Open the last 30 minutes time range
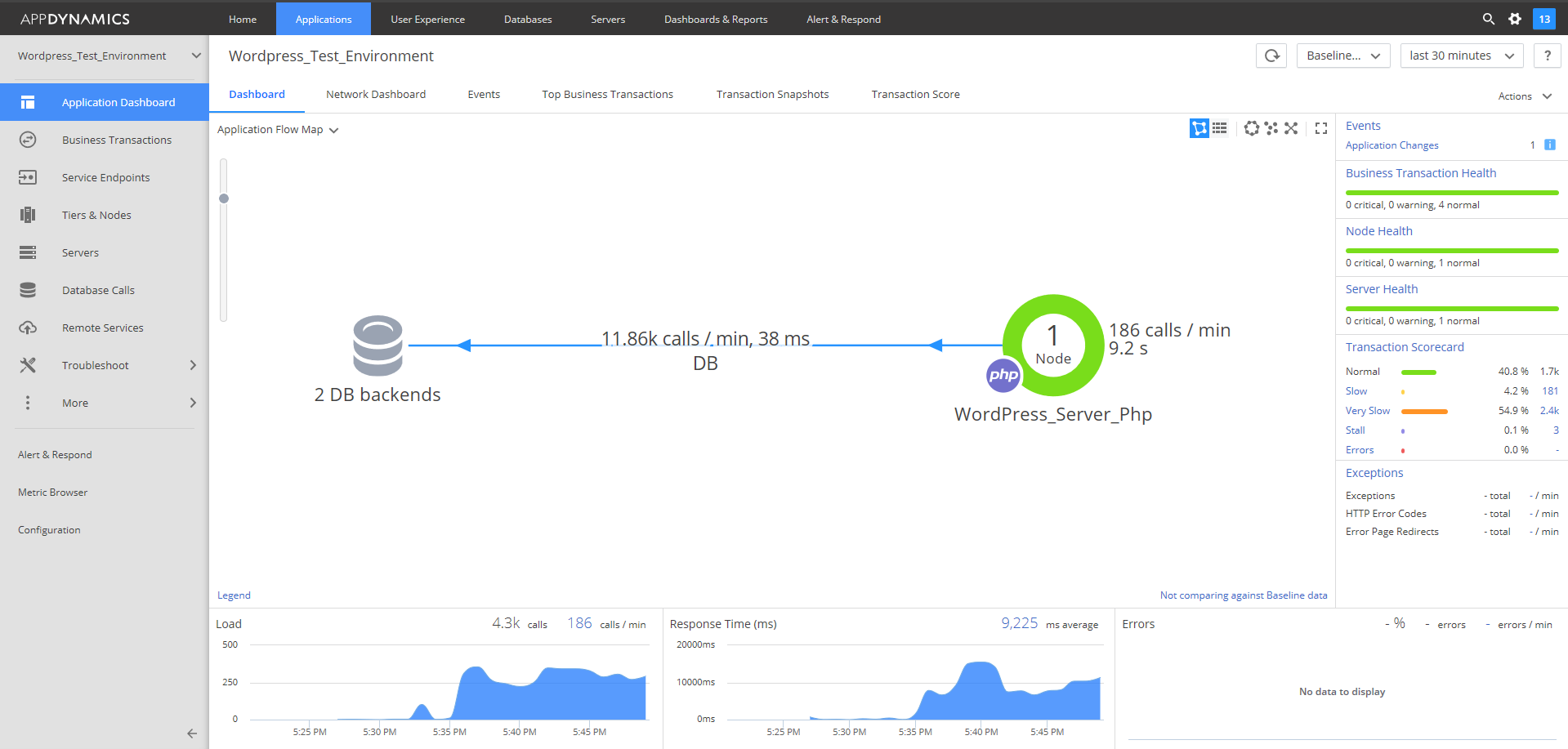This screenshot has height=749, width=1568. [1462, 56]
